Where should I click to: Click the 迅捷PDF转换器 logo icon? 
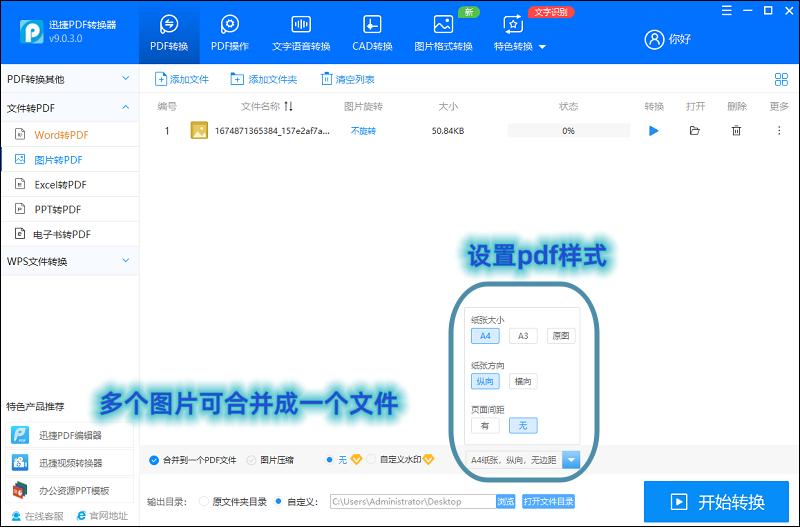pos(31,32)
